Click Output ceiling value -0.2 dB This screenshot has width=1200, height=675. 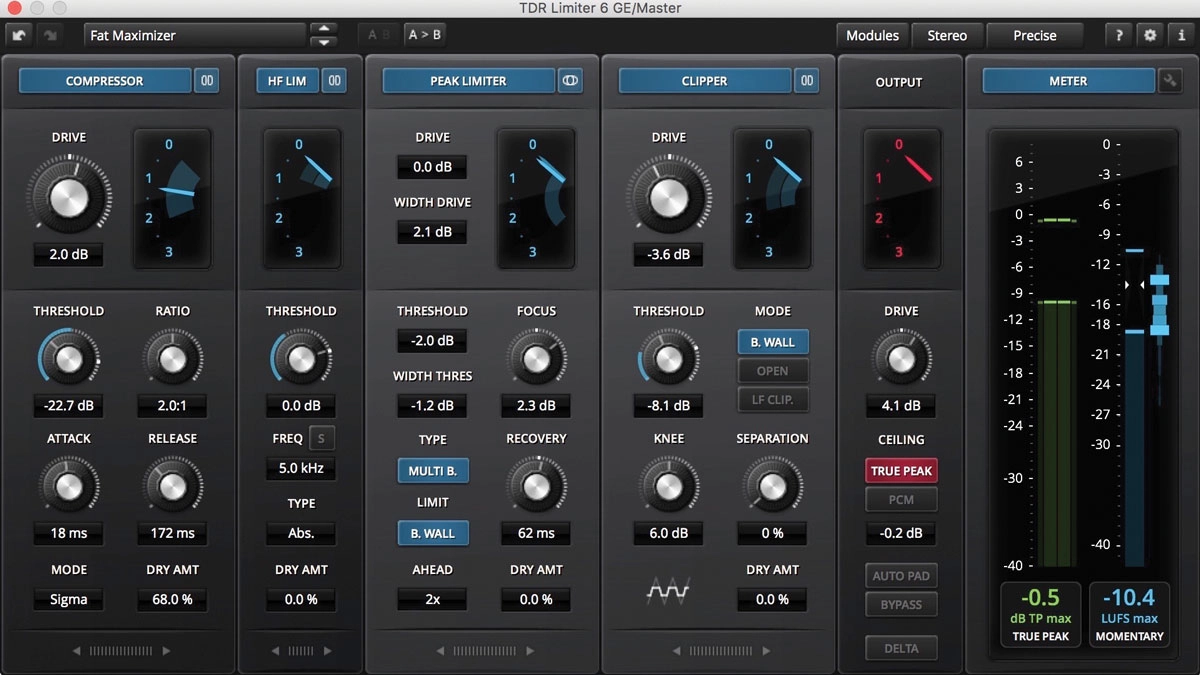point(902,533)
